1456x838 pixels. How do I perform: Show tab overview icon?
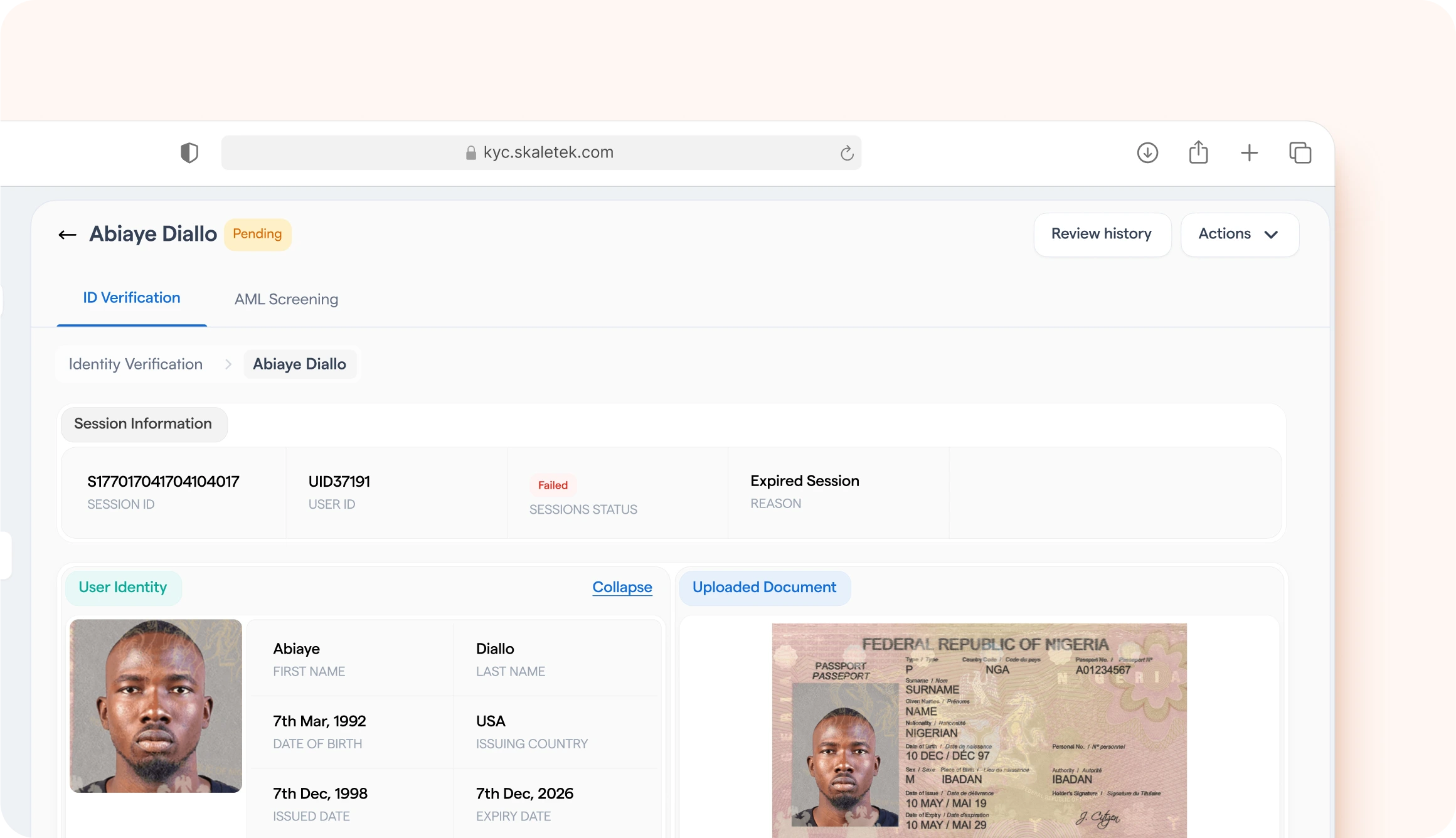[1300, 152]
